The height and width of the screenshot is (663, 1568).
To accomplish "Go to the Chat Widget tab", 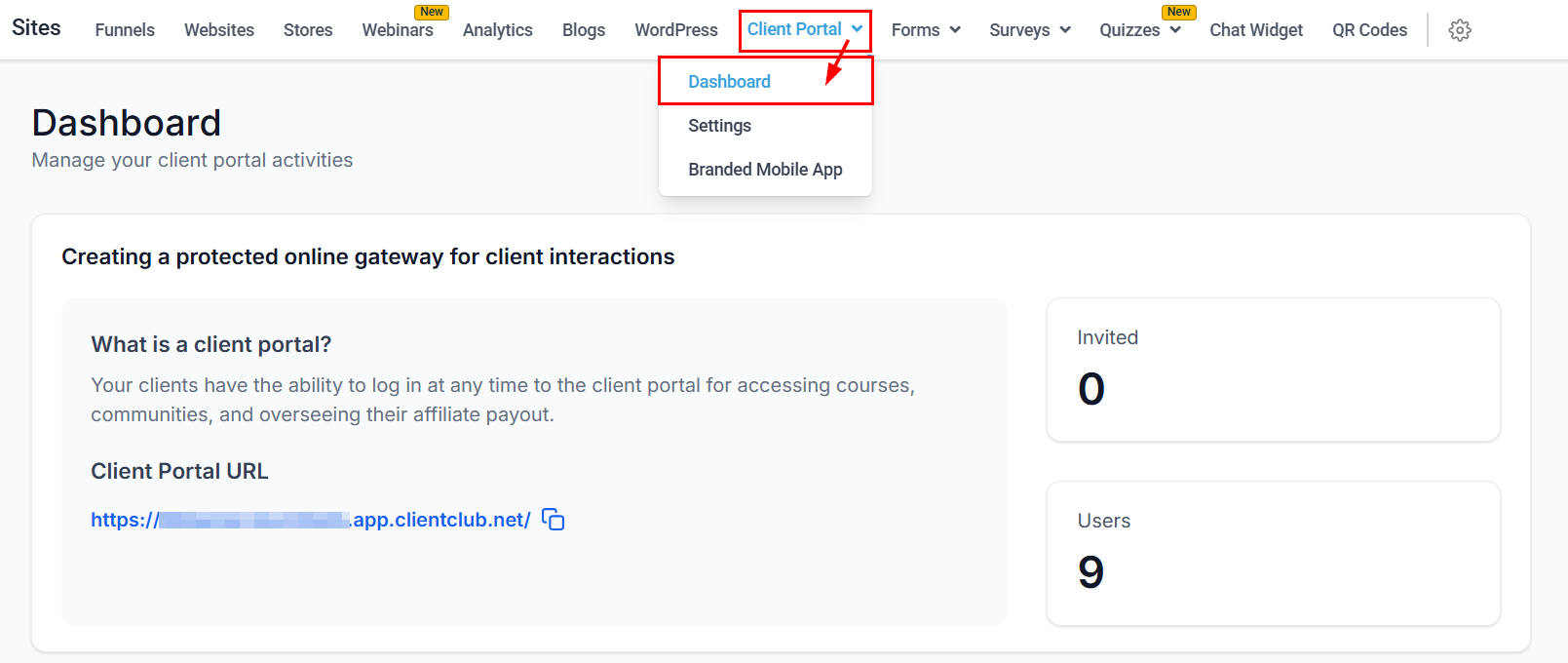I will point(1256,30).
